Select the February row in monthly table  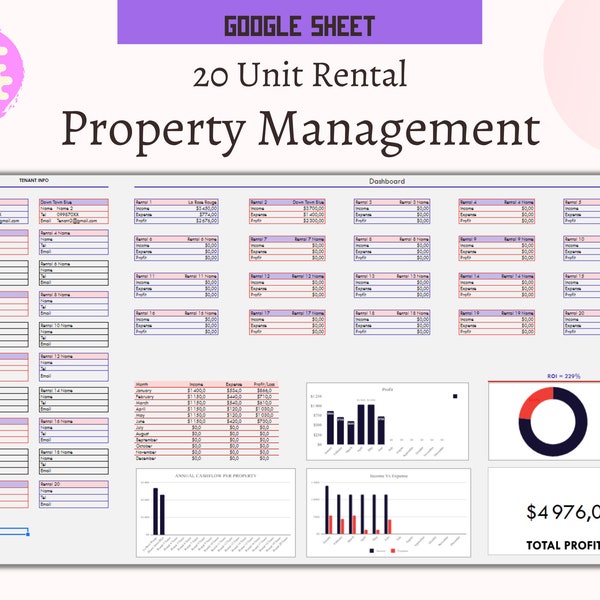coord(207,397)
